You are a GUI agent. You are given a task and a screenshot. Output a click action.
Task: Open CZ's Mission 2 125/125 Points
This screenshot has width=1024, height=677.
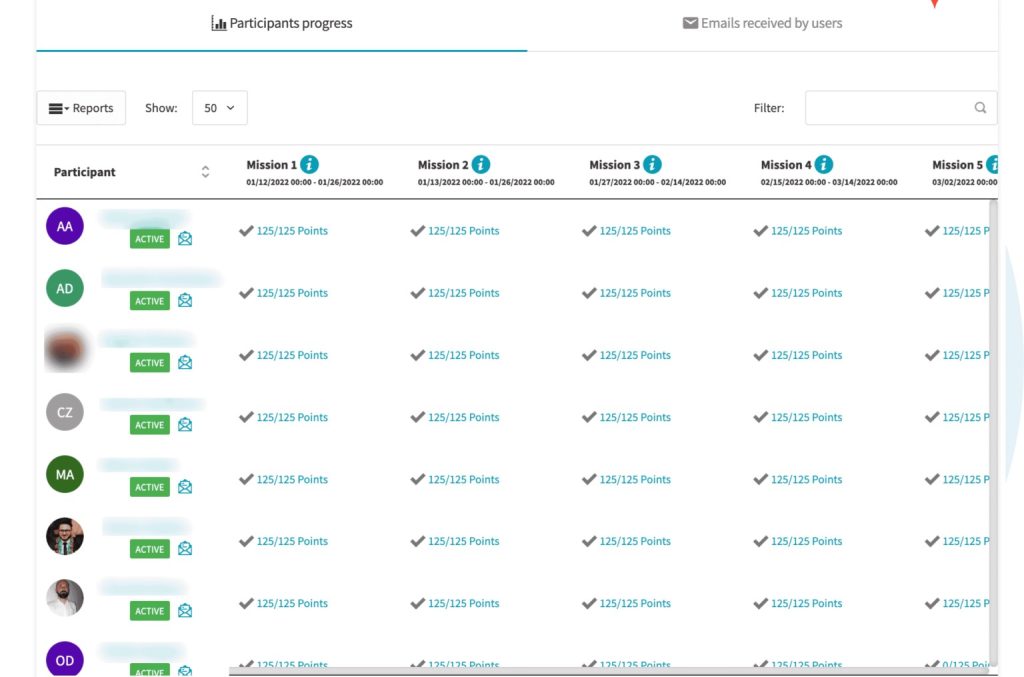[464, 417]
